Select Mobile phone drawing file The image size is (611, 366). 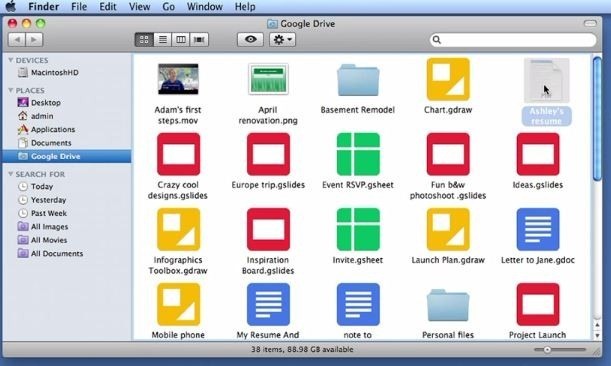(178, 304)
